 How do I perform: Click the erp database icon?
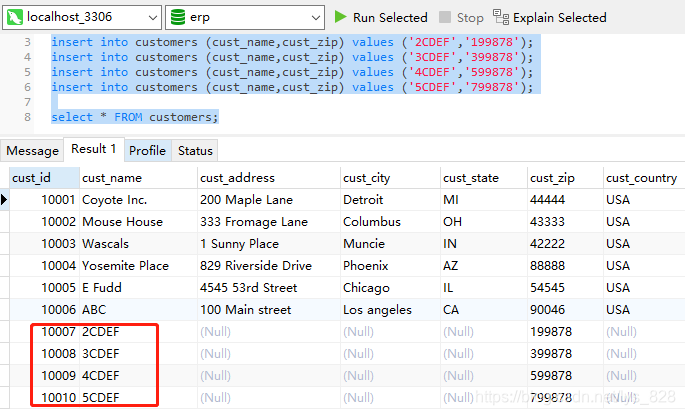[x=177, y=17]
